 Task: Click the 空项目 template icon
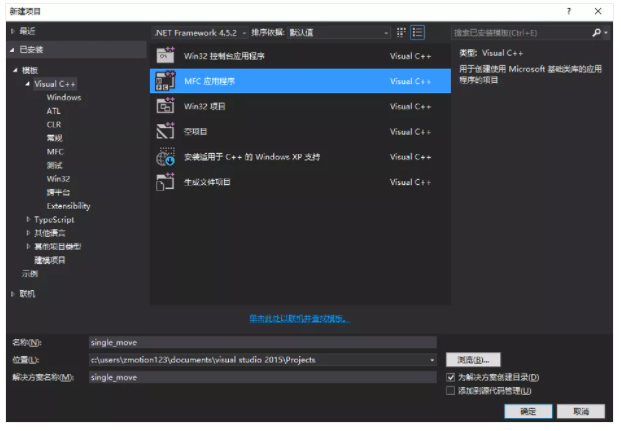[165, 131]
